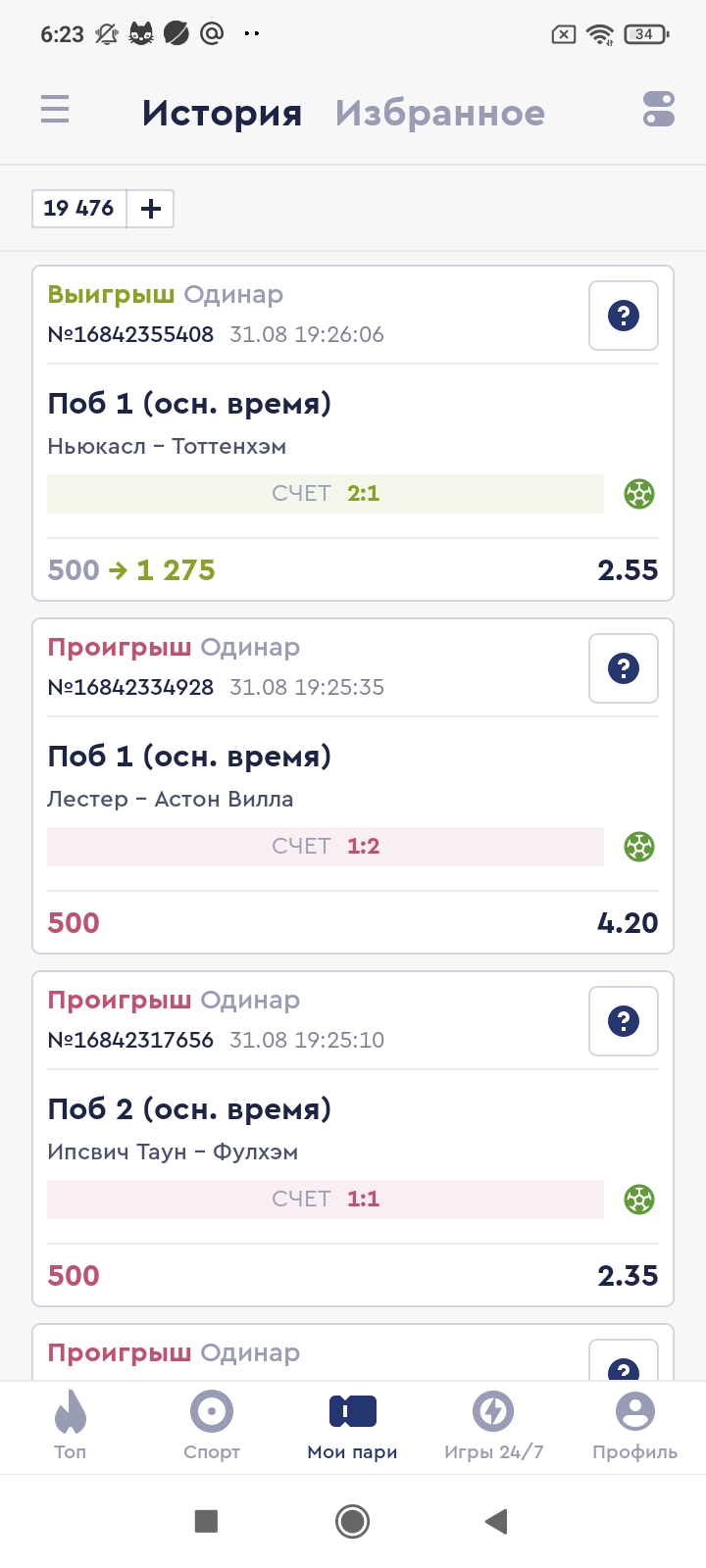
Task: Open the Ньюкасл – Тоттенхэм match link
Action: [x=167, y=447]
